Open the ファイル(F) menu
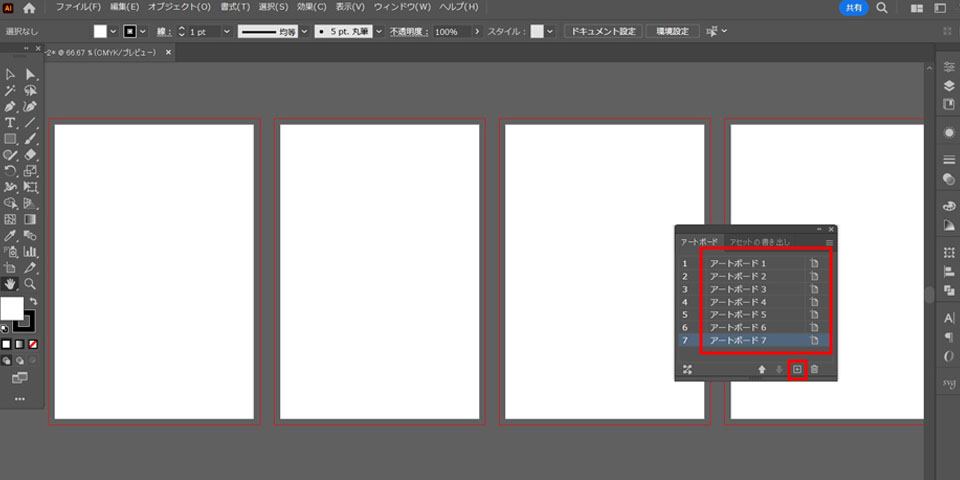This screenshot has height=480, width=960. pyautogui.click(x=78, y=8)
